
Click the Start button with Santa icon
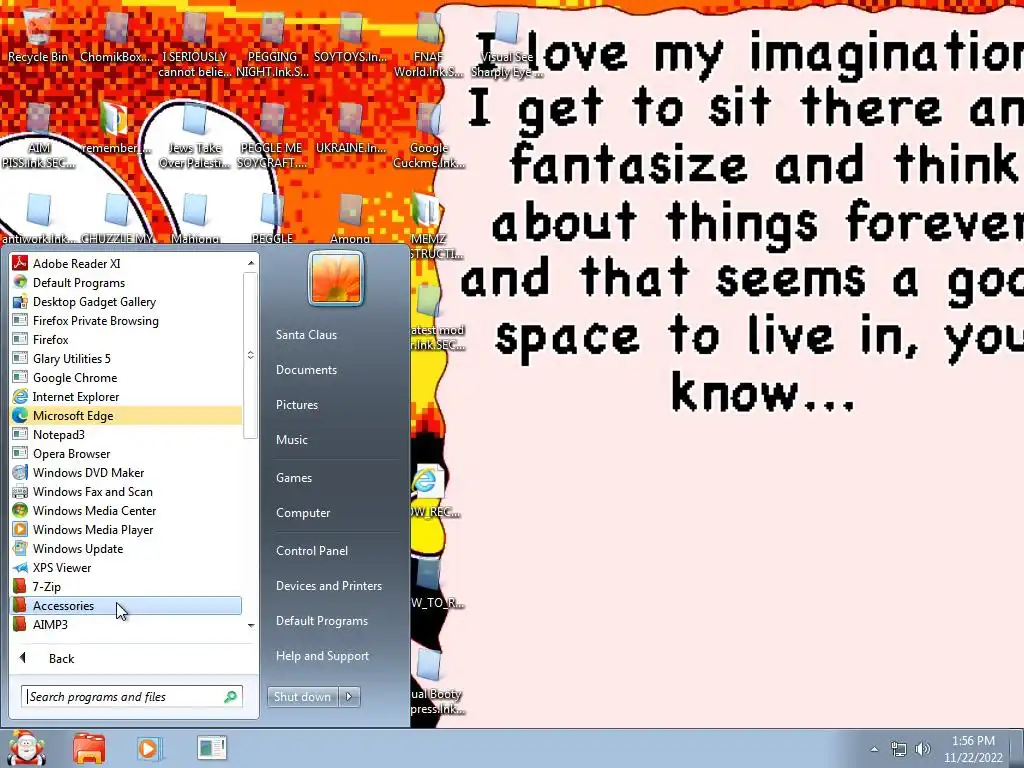point(26,748)
